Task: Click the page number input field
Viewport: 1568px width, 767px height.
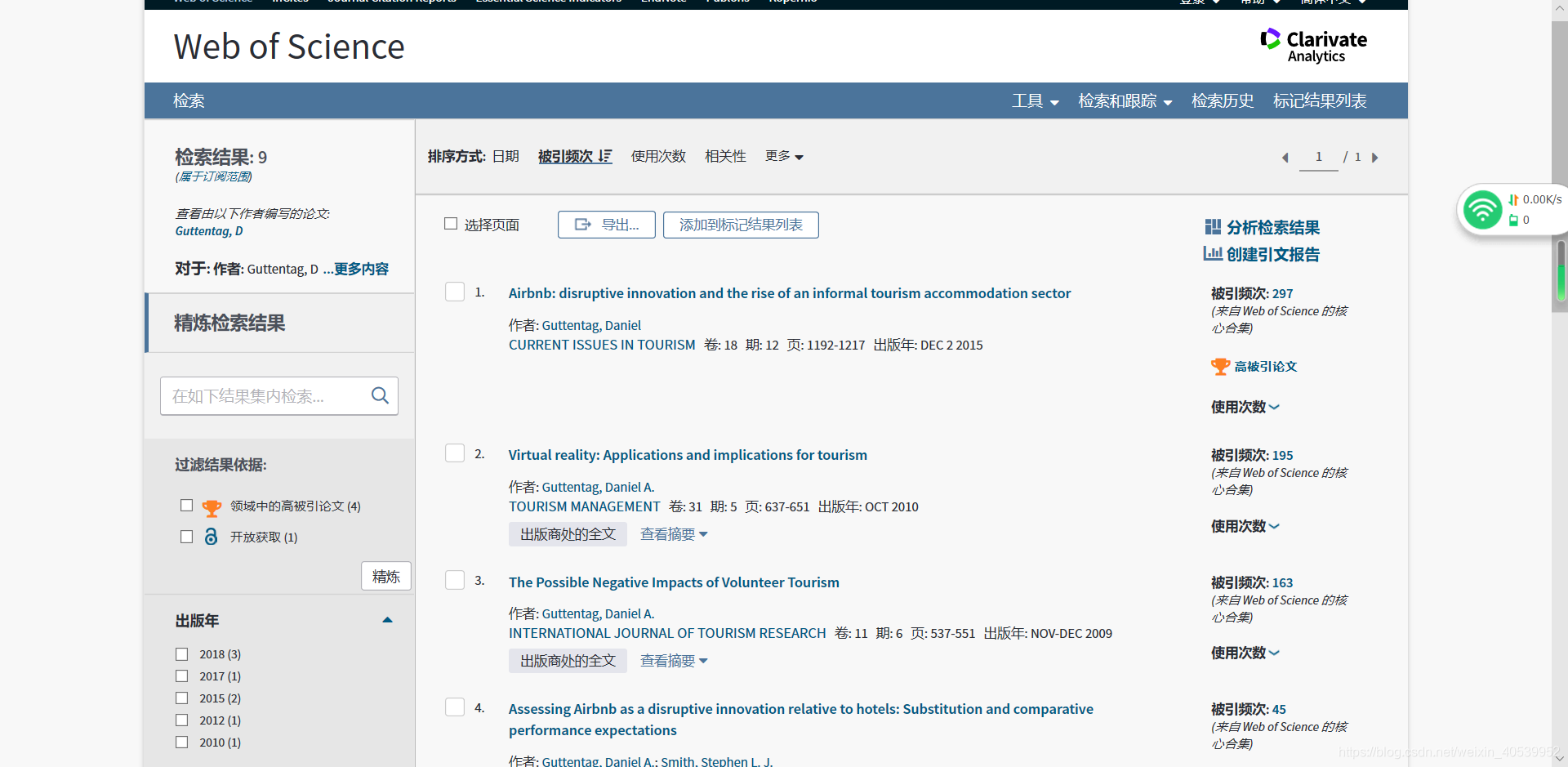Action: click(1318, 157)
